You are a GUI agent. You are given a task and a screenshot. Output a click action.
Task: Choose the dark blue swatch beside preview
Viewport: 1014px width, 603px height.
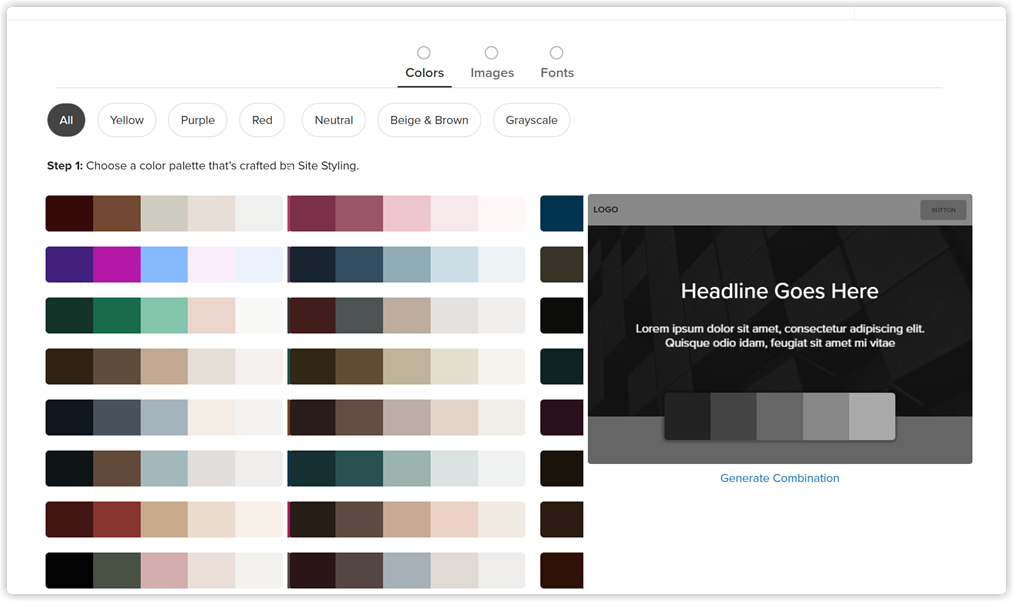(561, 214)
